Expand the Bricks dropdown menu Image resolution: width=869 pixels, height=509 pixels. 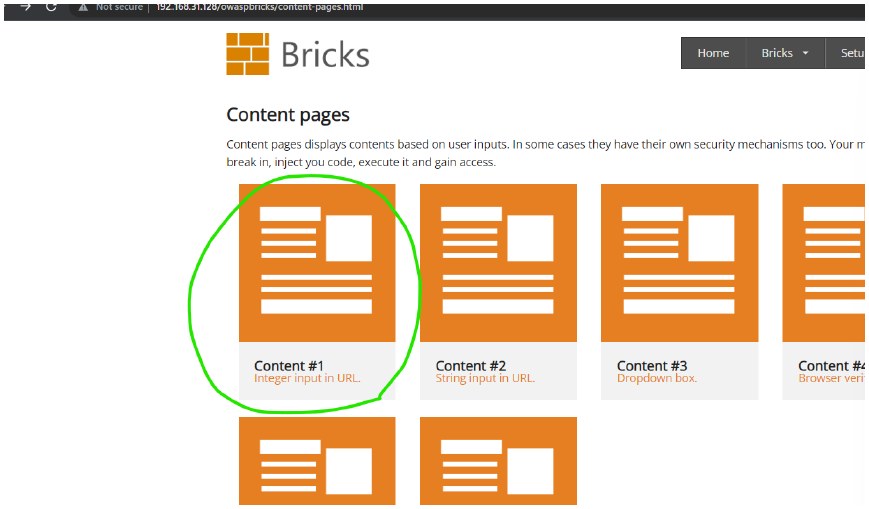(x=785, y=53)
